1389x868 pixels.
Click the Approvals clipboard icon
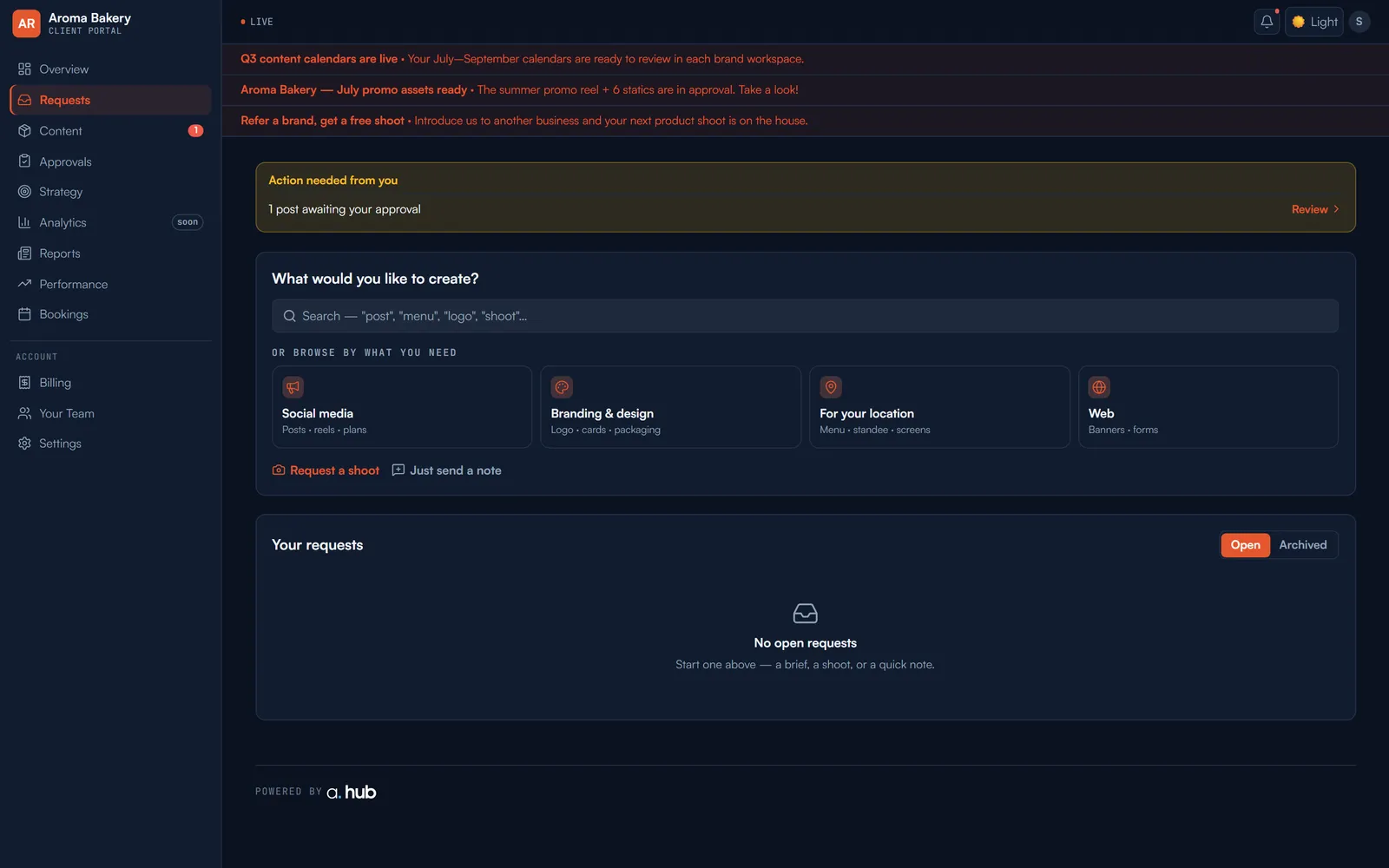24,161
